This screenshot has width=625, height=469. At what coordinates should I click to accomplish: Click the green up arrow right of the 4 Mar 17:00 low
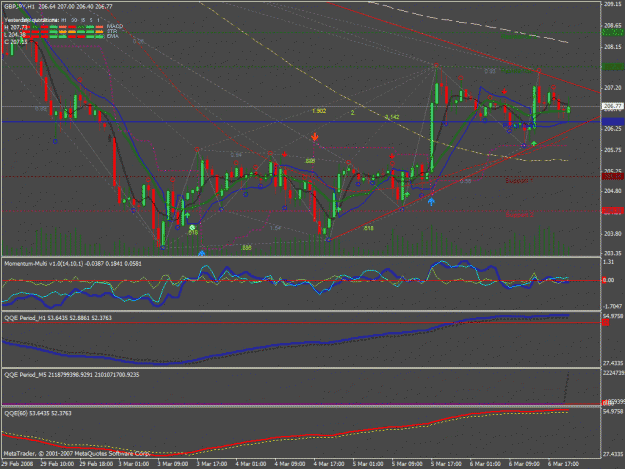pyautogui.click(x=339, y=209)
